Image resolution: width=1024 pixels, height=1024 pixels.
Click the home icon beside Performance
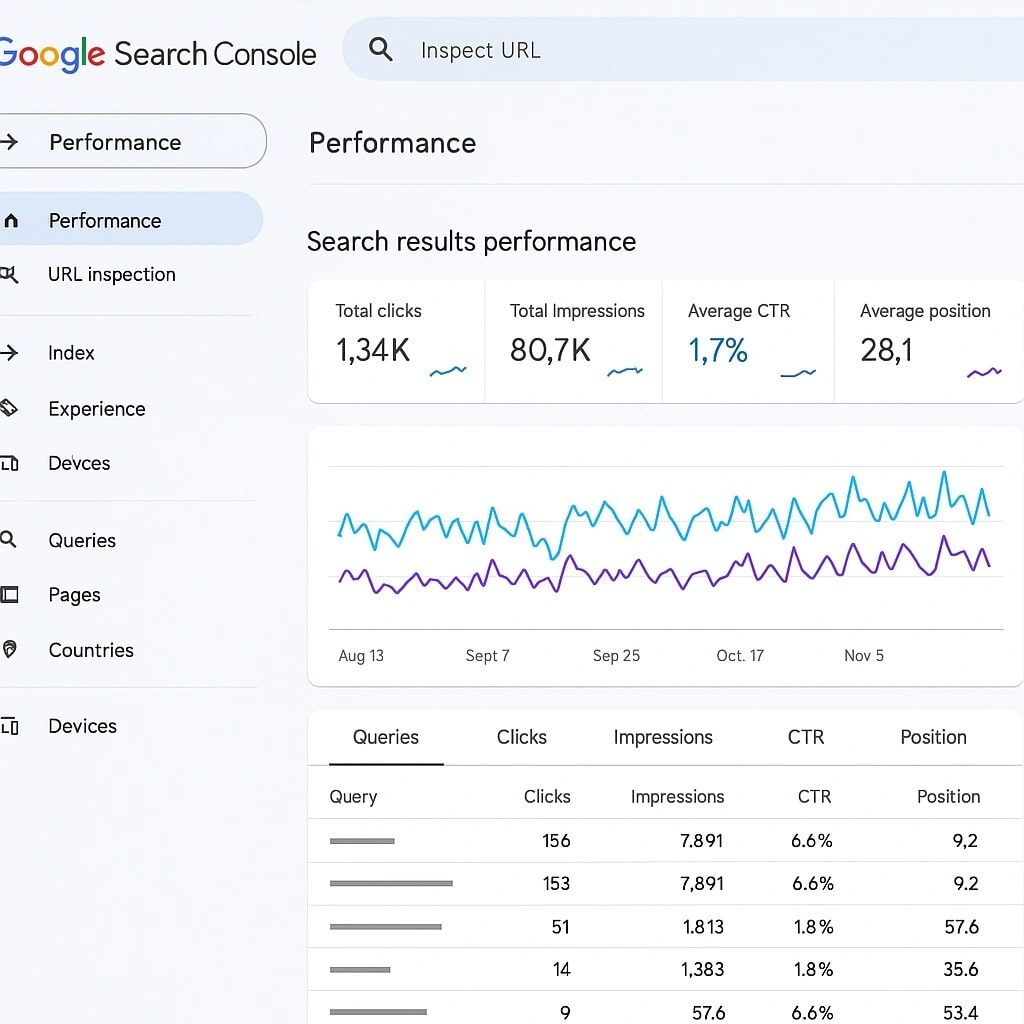(x=11, y=221)
